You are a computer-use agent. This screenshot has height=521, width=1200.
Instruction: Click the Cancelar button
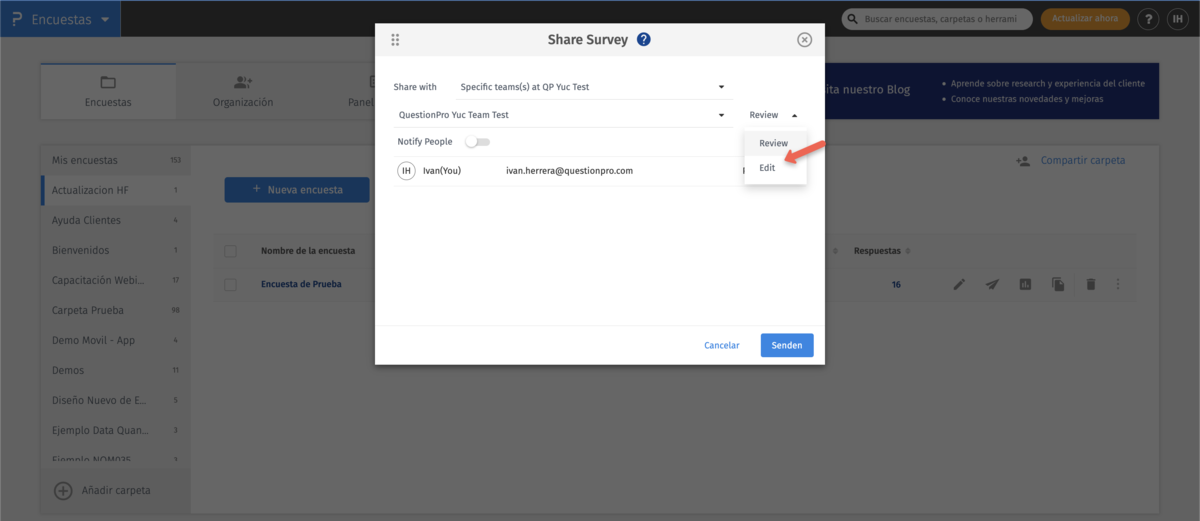(x=722, y=345)
